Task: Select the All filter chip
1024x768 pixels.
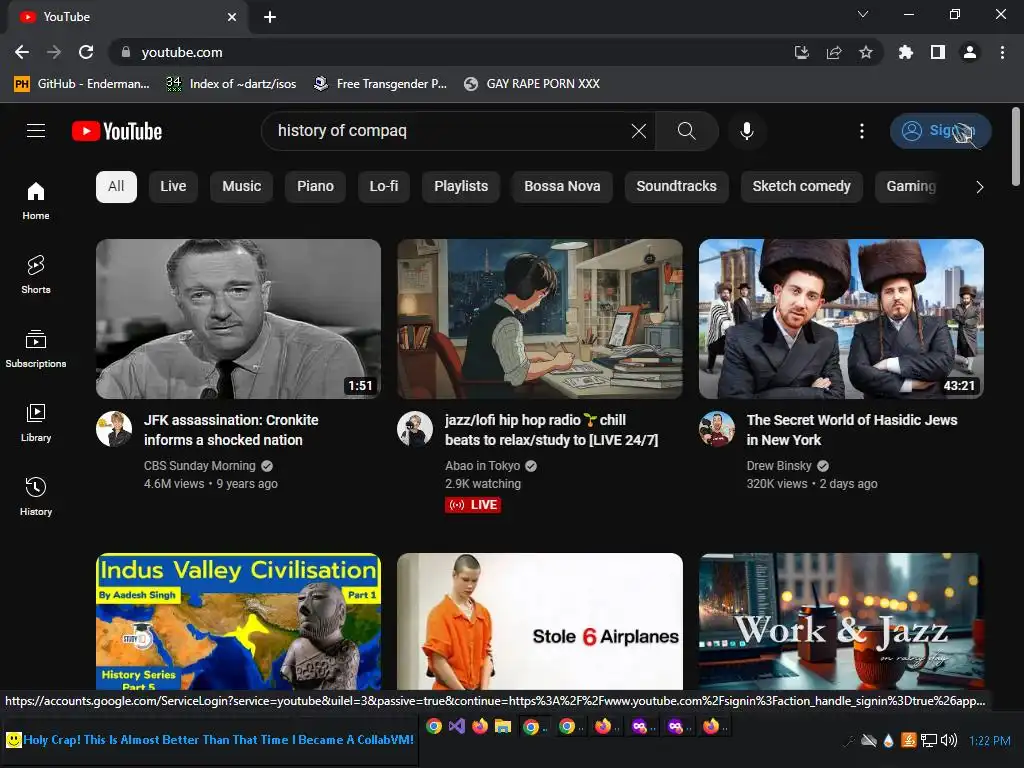Action: [x=116, y=187]
